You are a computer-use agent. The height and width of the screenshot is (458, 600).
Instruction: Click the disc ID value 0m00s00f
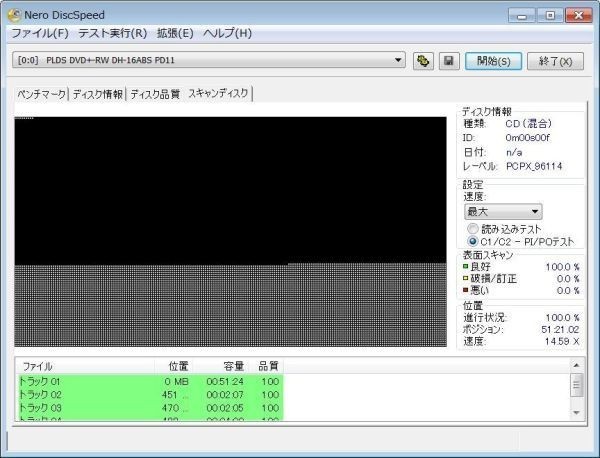(528, 138)
